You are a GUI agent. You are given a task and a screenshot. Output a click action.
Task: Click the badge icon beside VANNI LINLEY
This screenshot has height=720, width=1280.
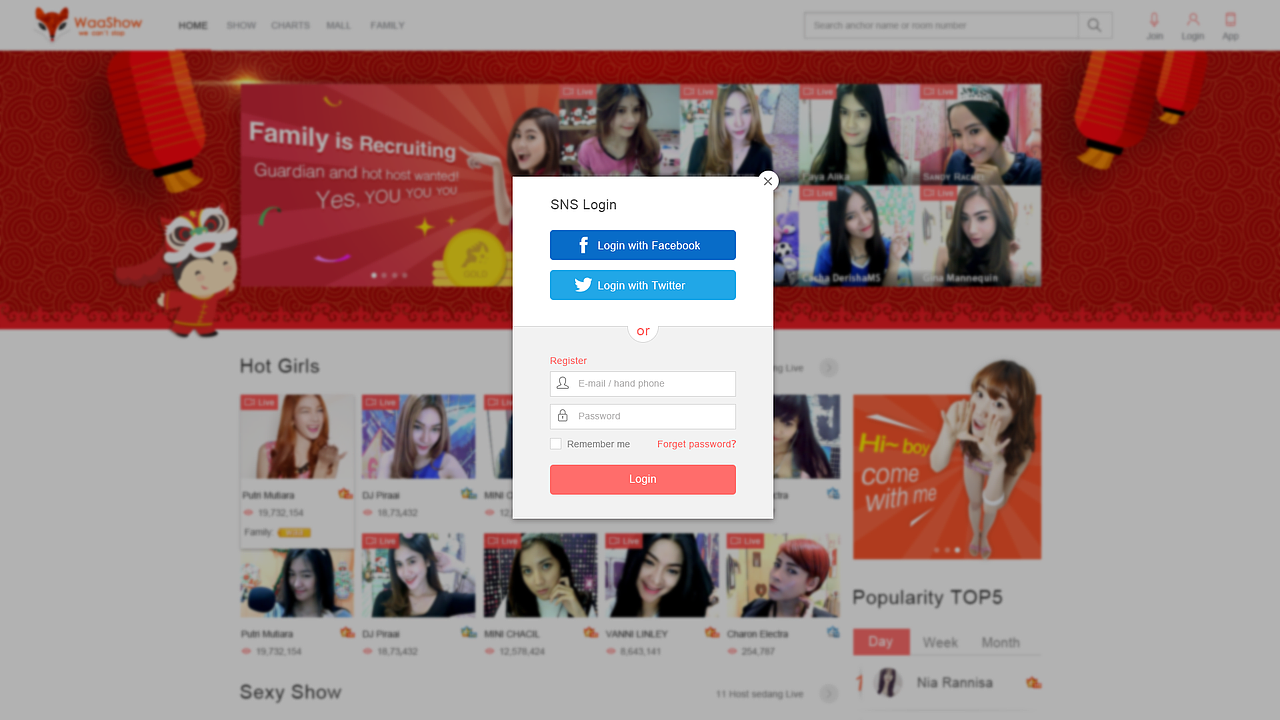(x=712, y=633)
